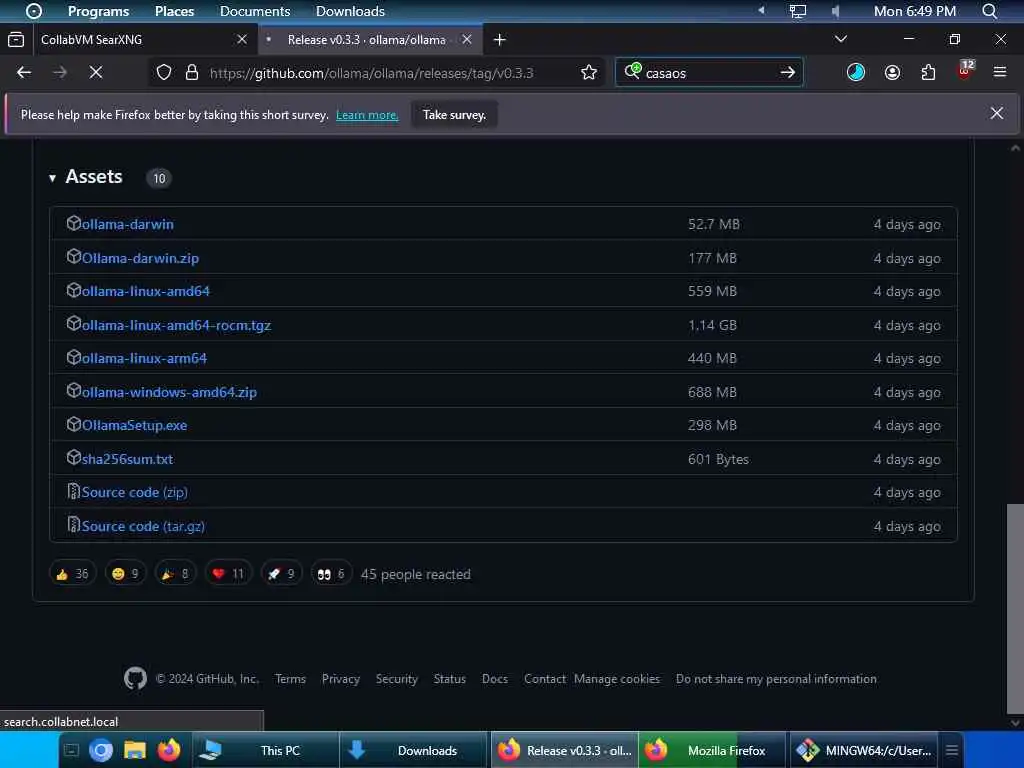Switch to MINGW64 terminal in taskbar
The height and width of the screenshot is (768, 1024).
point(863,750)
